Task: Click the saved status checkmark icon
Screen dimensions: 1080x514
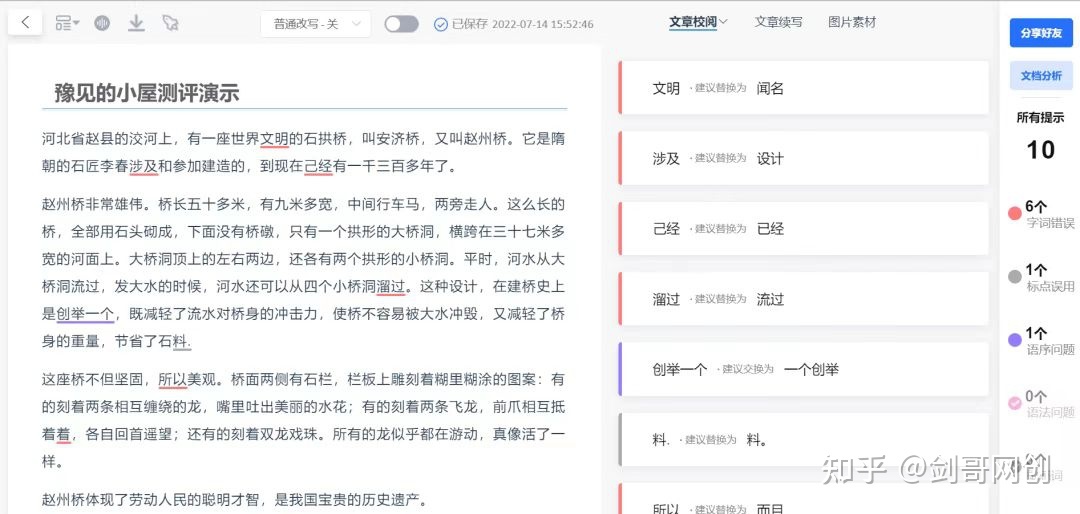Action: [x=441, y=24]
